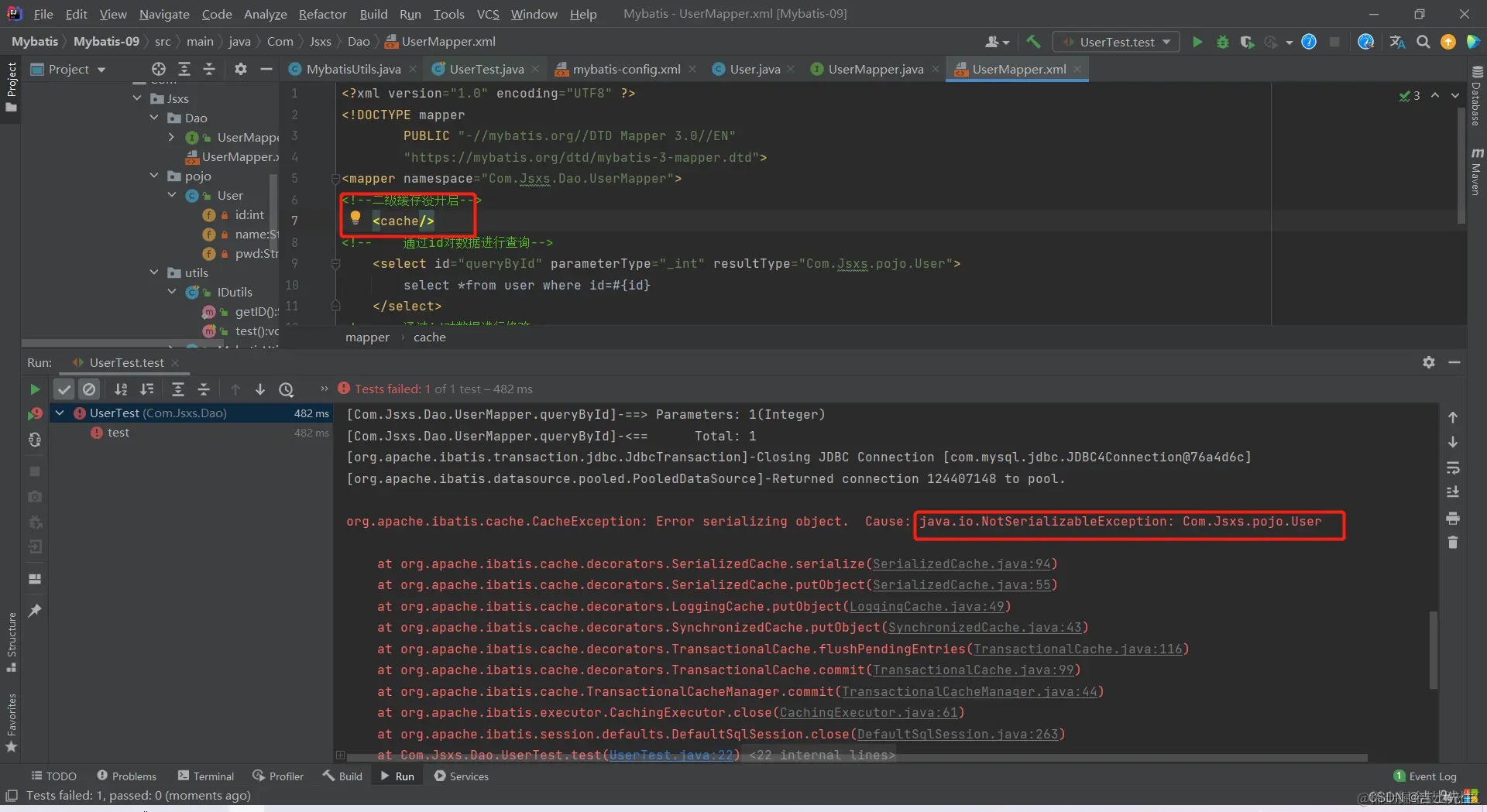Run UserTest.test with the green play button
Screen dimensions: 1487x812
coord(1197,42)
